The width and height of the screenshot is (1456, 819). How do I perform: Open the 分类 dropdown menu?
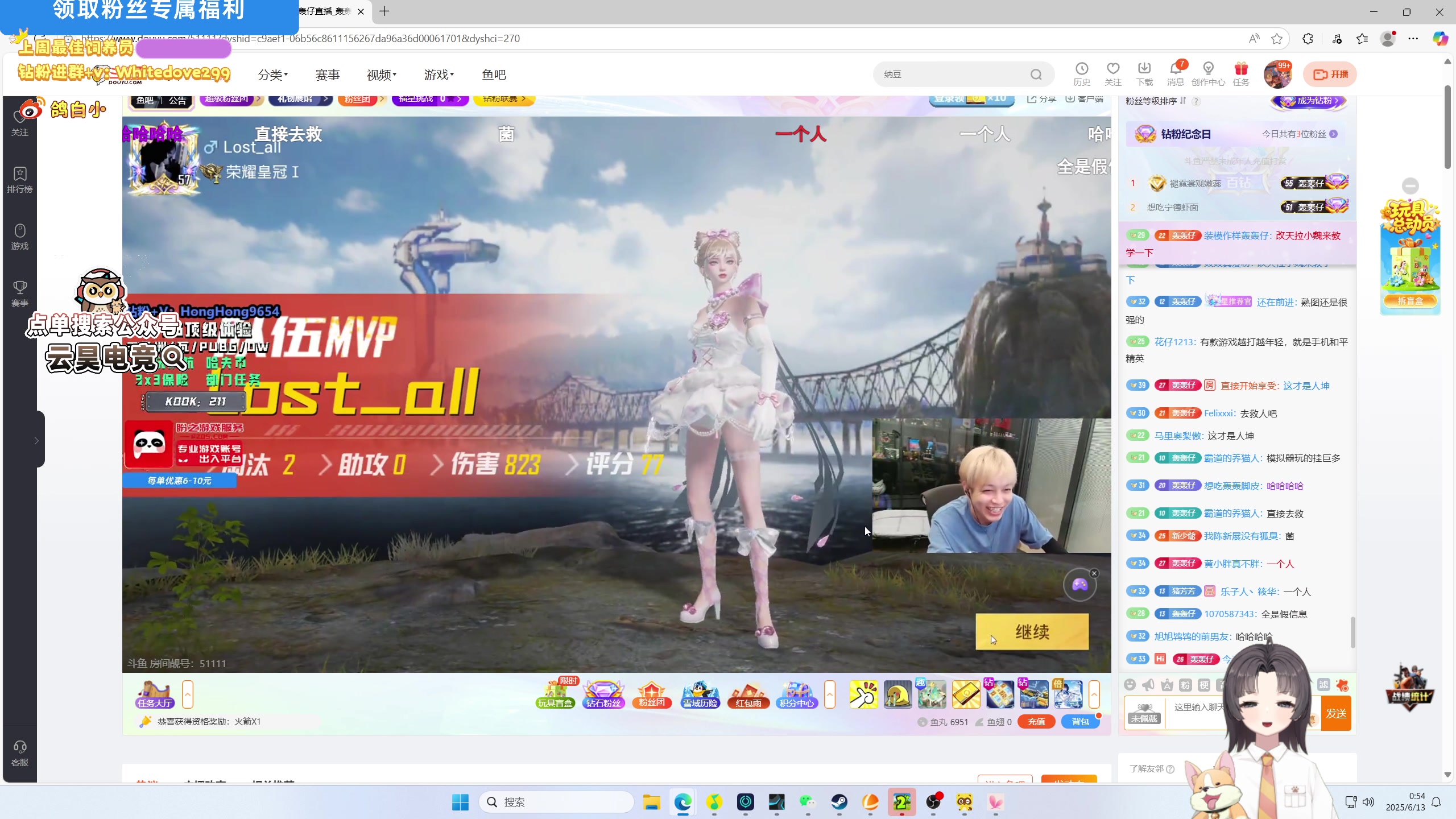pos(273,75)
